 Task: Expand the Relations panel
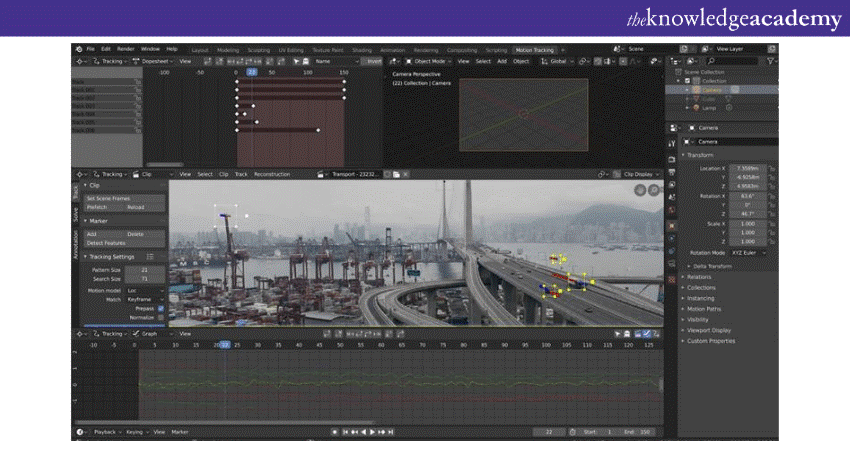tap(700, 277)
